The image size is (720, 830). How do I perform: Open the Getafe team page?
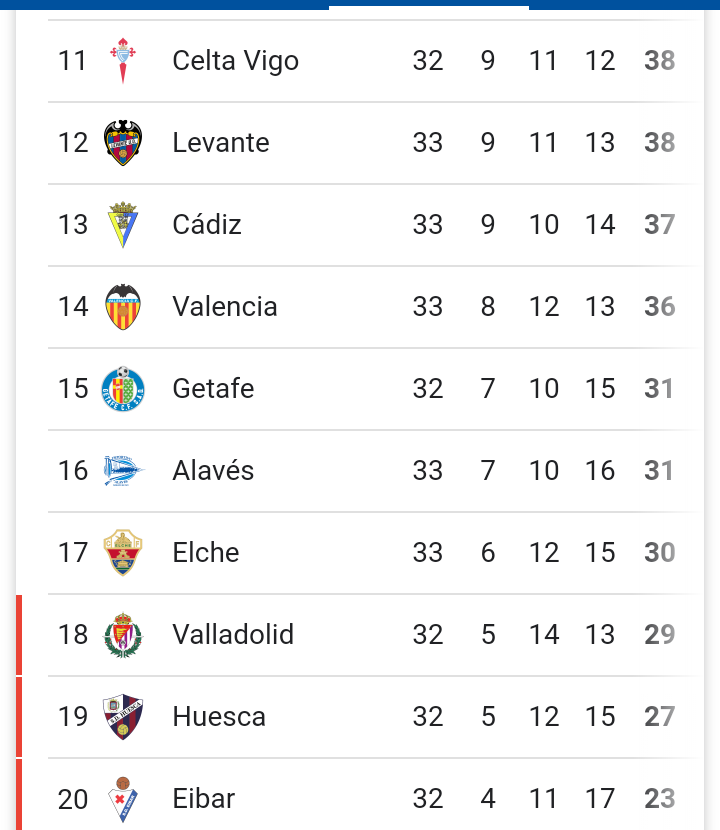[213, 389]
